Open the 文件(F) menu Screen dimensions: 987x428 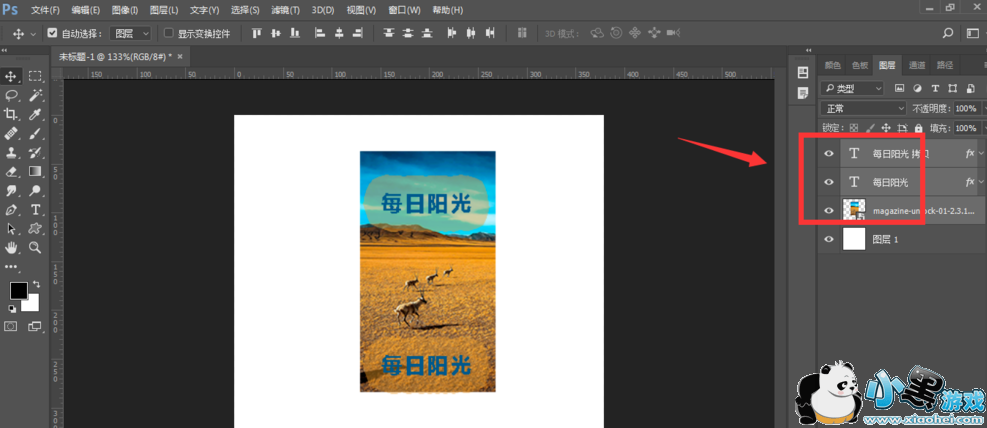click(x=46, y=10)
